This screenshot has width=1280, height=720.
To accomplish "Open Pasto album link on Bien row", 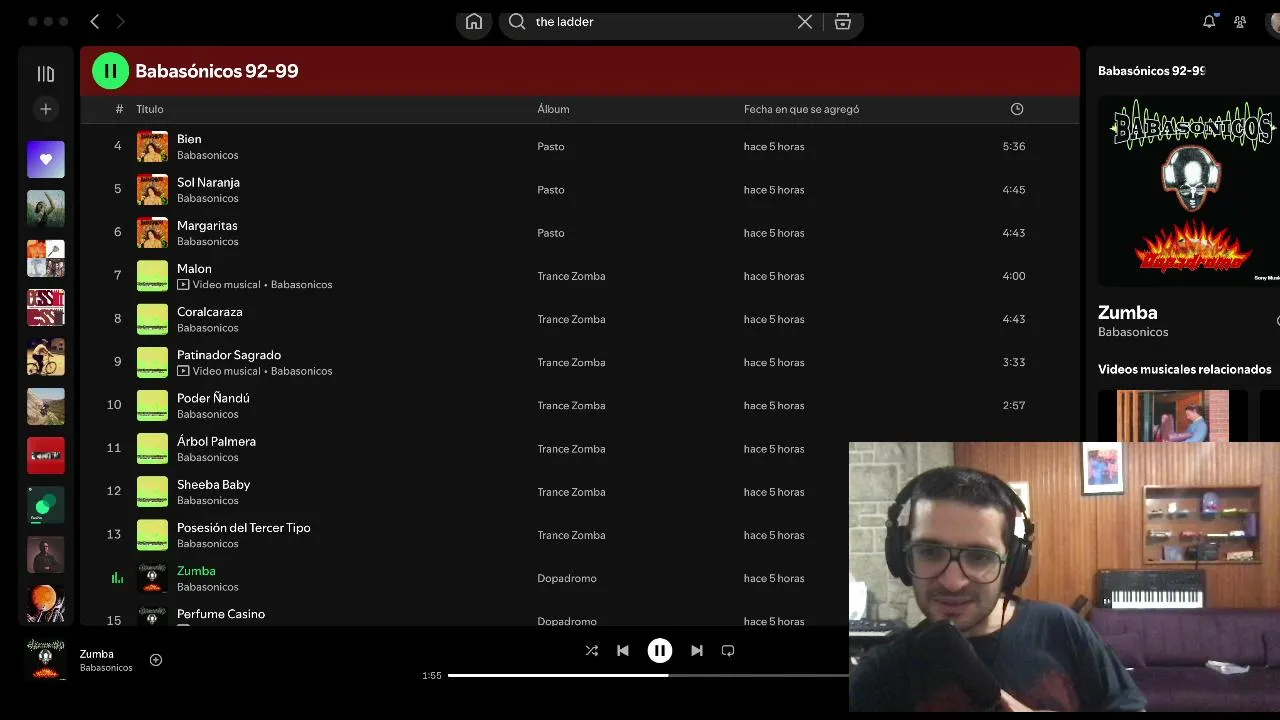I will tap(551, 146).
